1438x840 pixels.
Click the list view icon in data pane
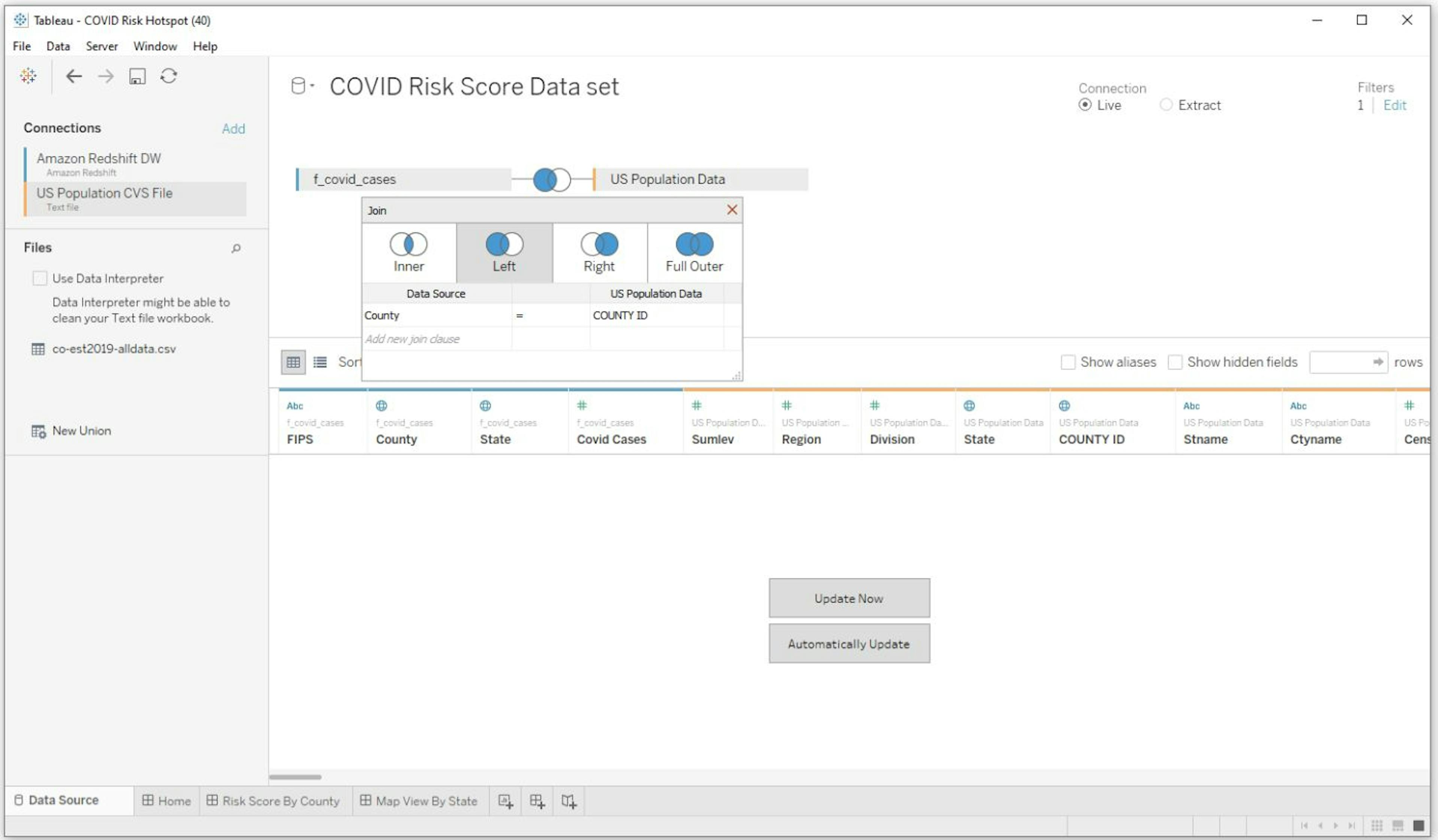tap(321, 362)
